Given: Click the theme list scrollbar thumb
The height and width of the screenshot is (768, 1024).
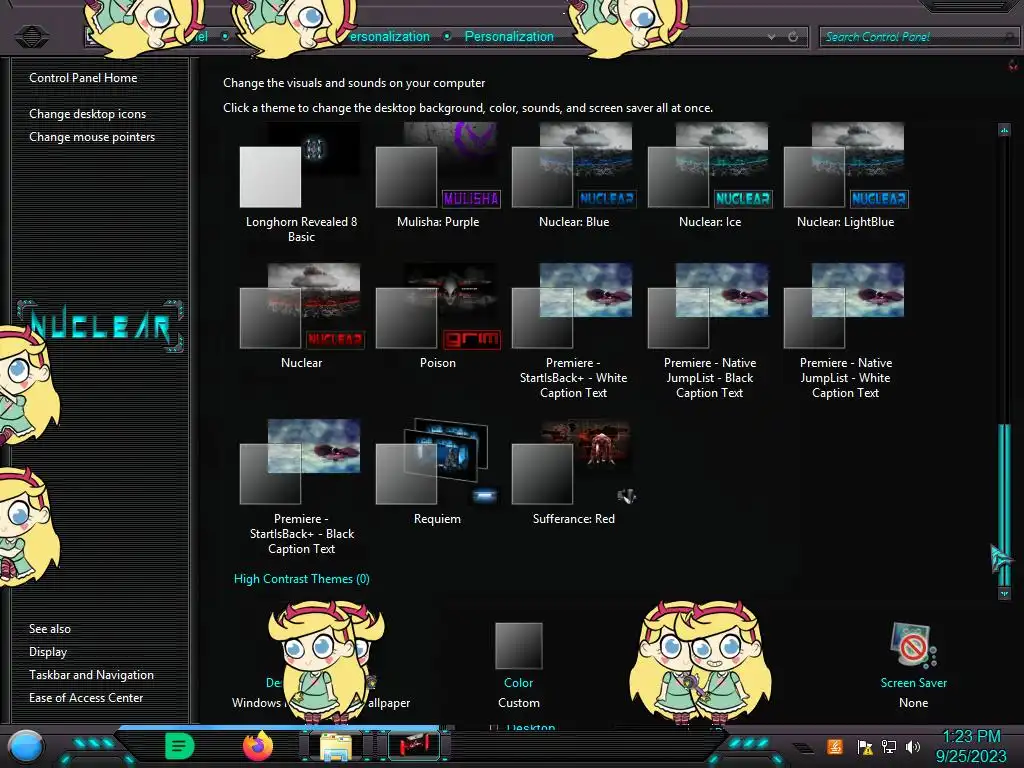Looking at the screenshot, I should [x=1004, y=504].
